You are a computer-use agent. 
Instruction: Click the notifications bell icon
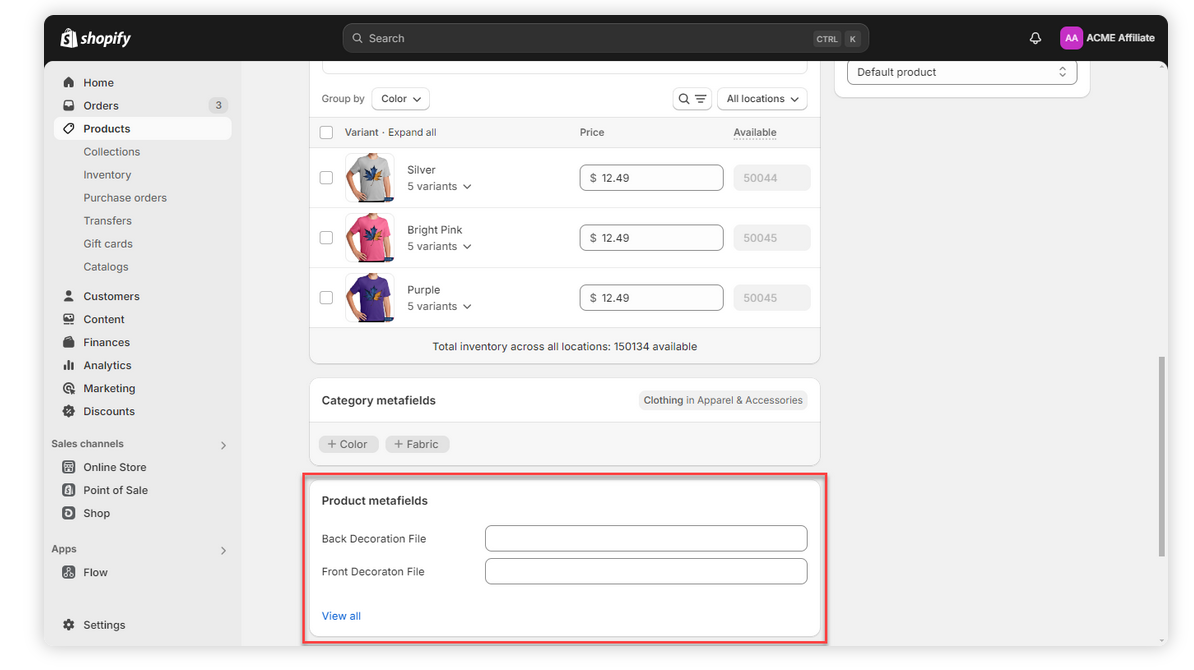[1035, 38]
